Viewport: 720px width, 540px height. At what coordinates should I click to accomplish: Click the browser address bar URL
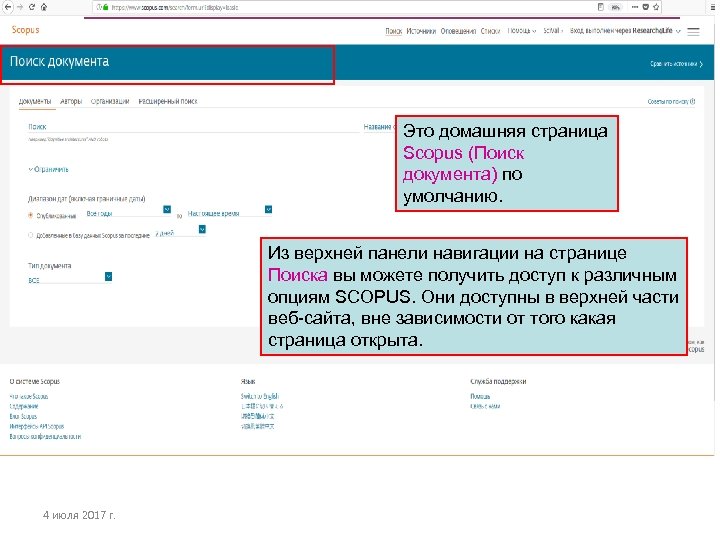tap(174, 7)
